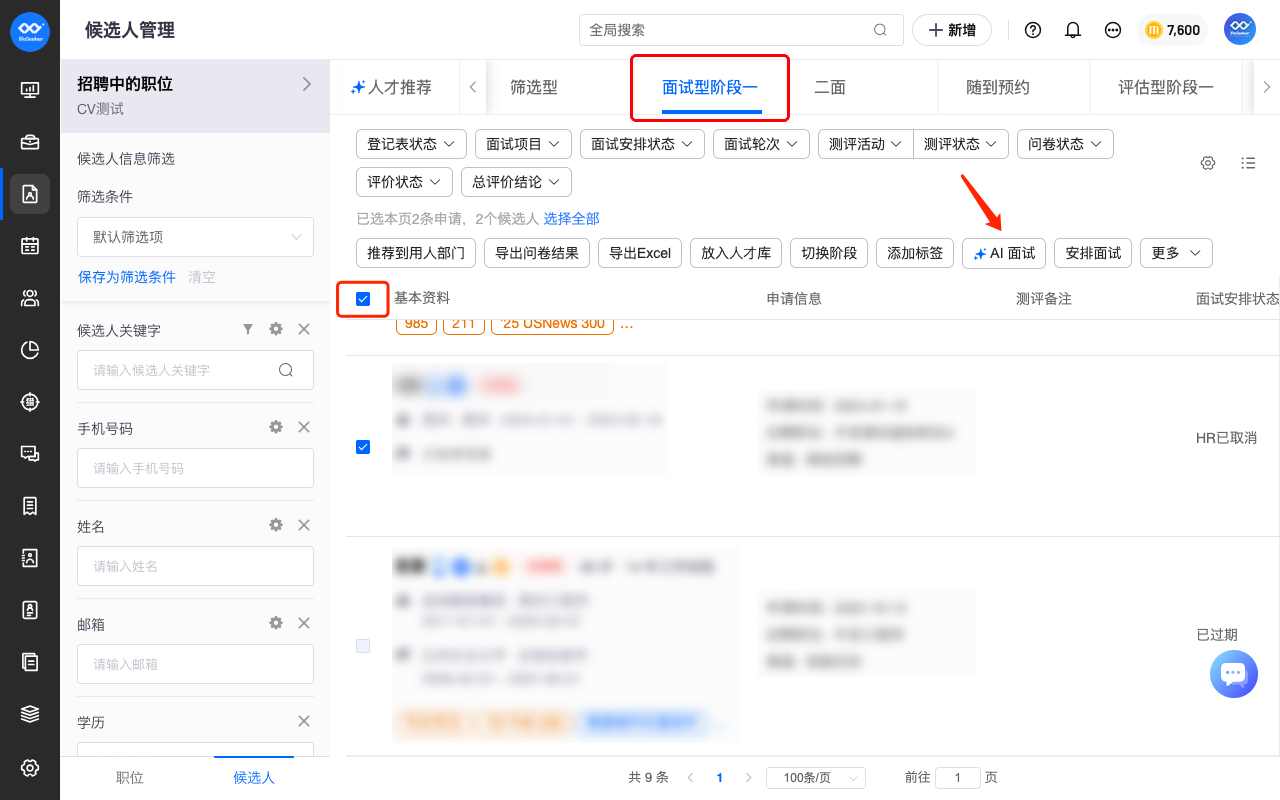Expand the 招聘中的职位 panel chevron
The image size is (1280, 800).
pyautogui.click(x=307, y=84)
